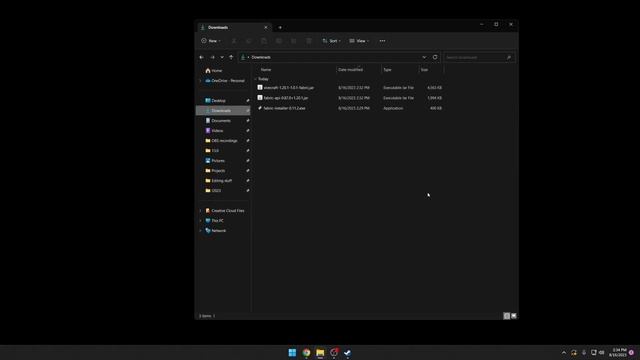Click the Application type cell

click(393, 109)
